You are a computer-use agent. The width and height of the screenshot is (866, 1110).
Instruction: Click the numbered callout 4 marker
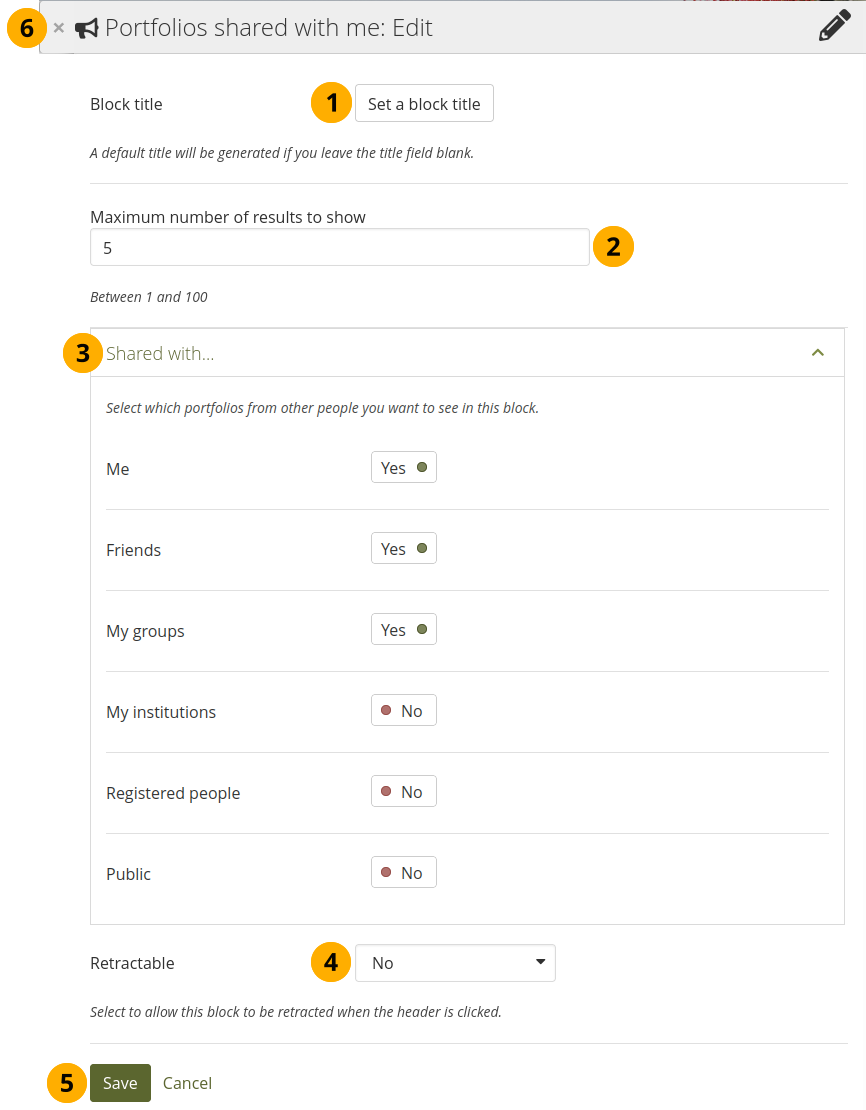coord(331,962)
